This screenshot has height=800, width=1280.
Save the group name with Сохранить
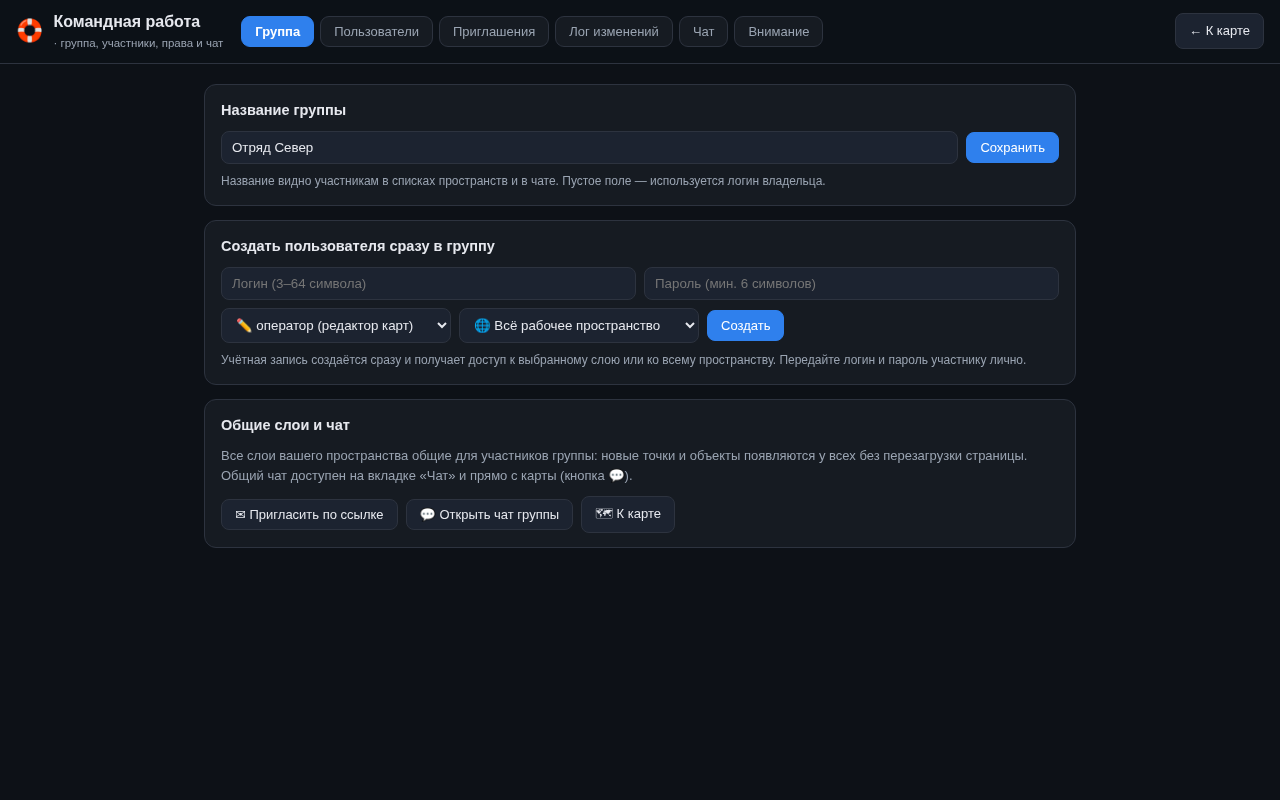[1012, 147]
